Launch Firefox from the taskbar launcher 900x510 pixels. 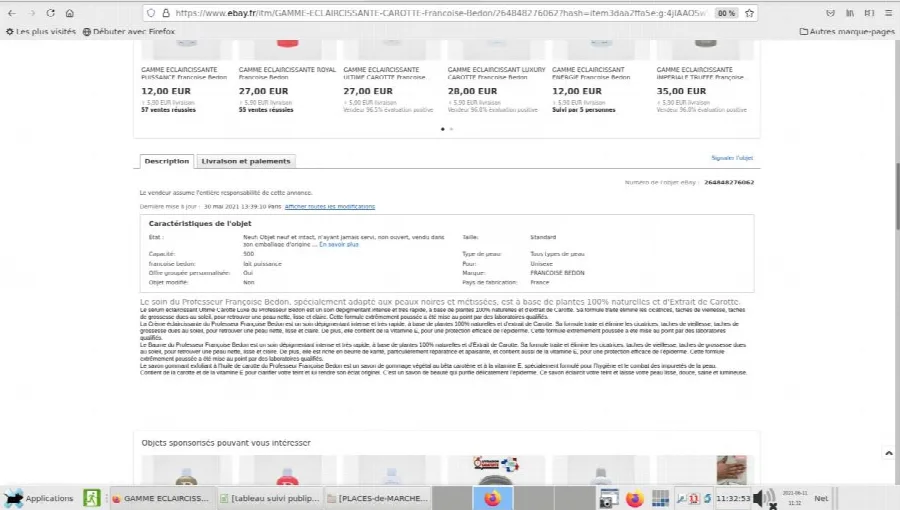(634, 498)
